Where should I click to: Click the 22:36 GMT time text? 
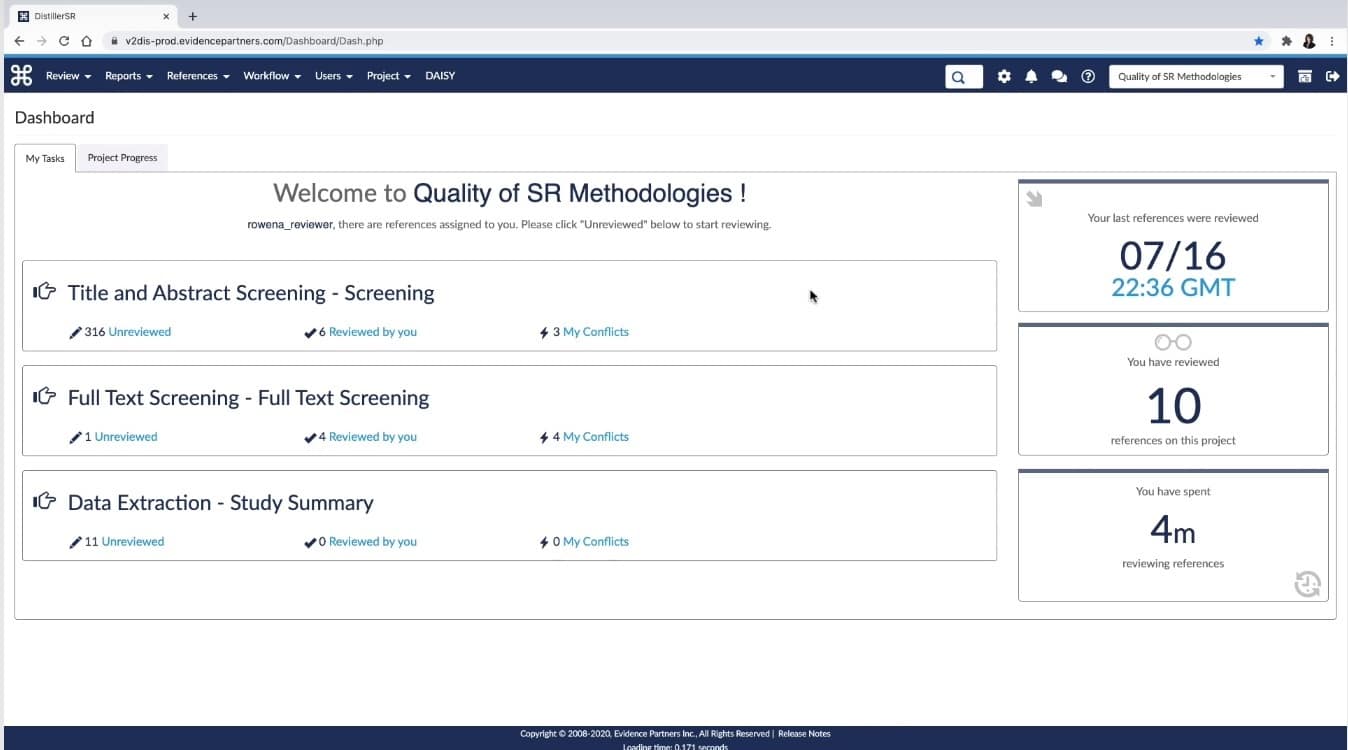tap(1173, 288)
